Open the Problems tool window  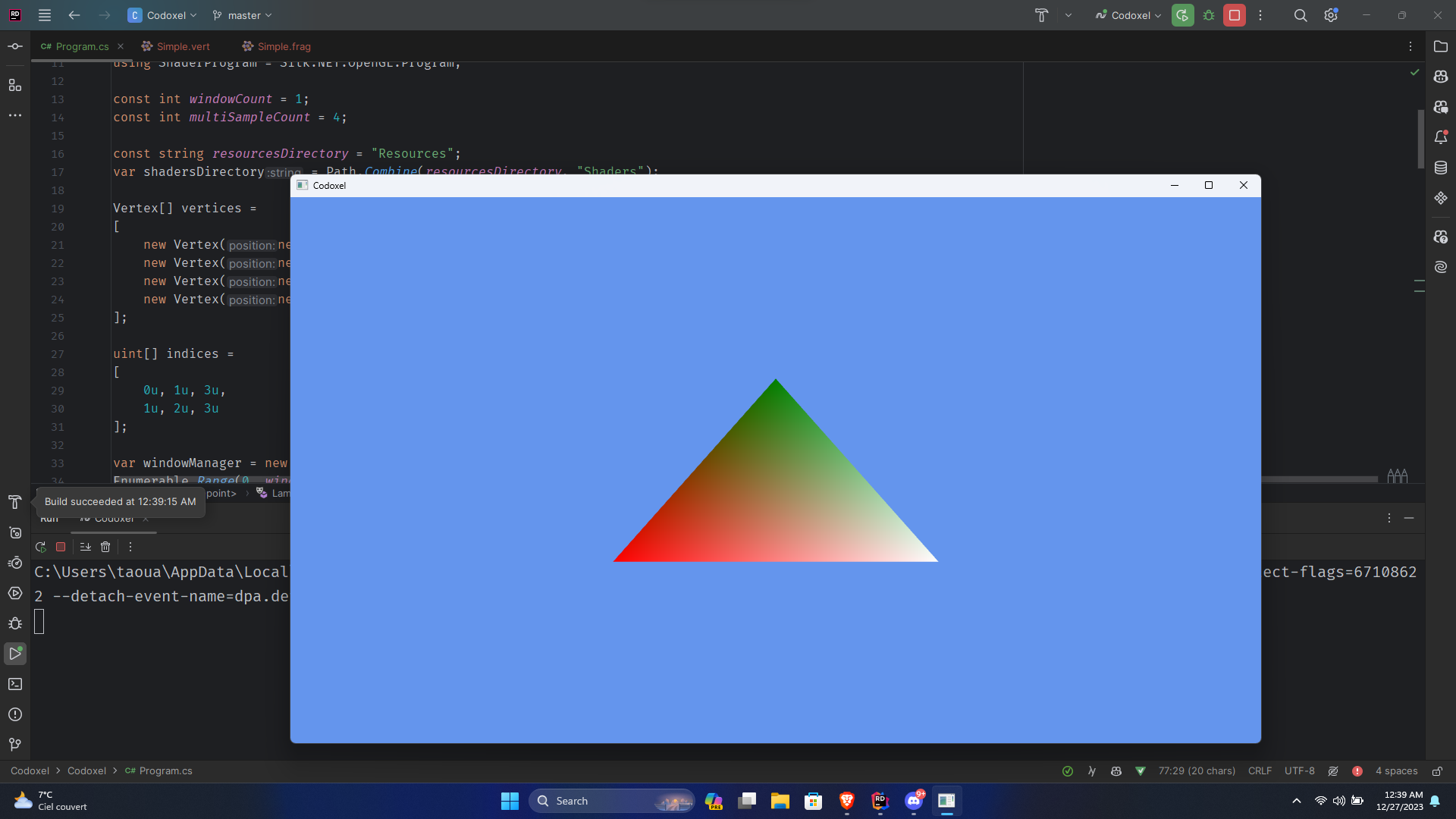pyautogui.click(x=15, y=714)
